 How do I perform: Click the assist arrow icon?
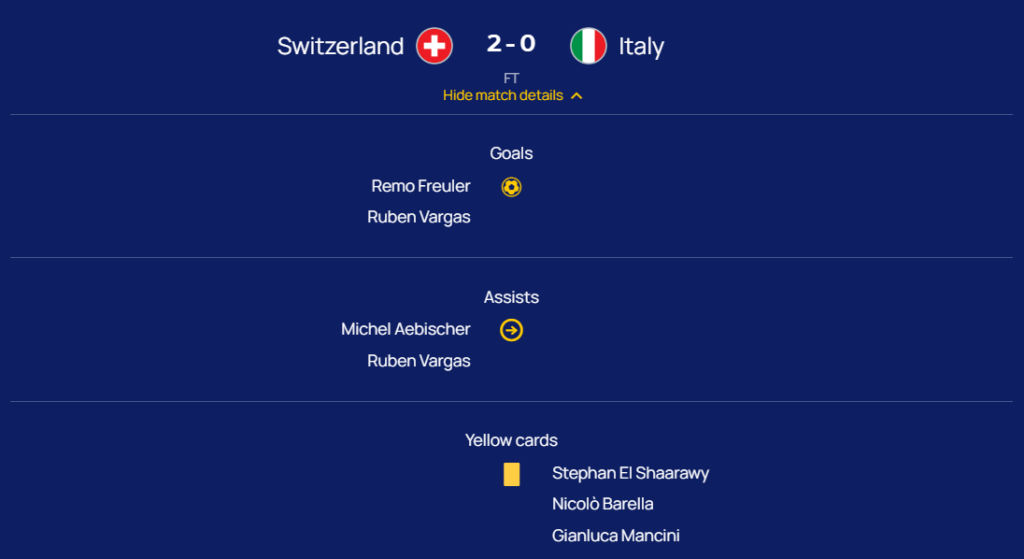[x=511, y=330]
